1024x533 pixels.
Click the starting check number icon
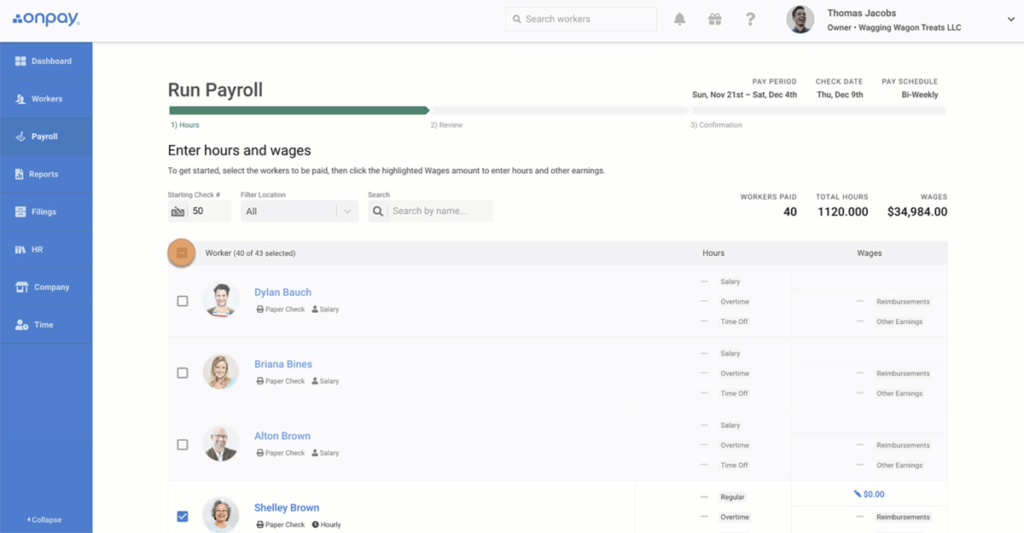[x=178, y=212]
